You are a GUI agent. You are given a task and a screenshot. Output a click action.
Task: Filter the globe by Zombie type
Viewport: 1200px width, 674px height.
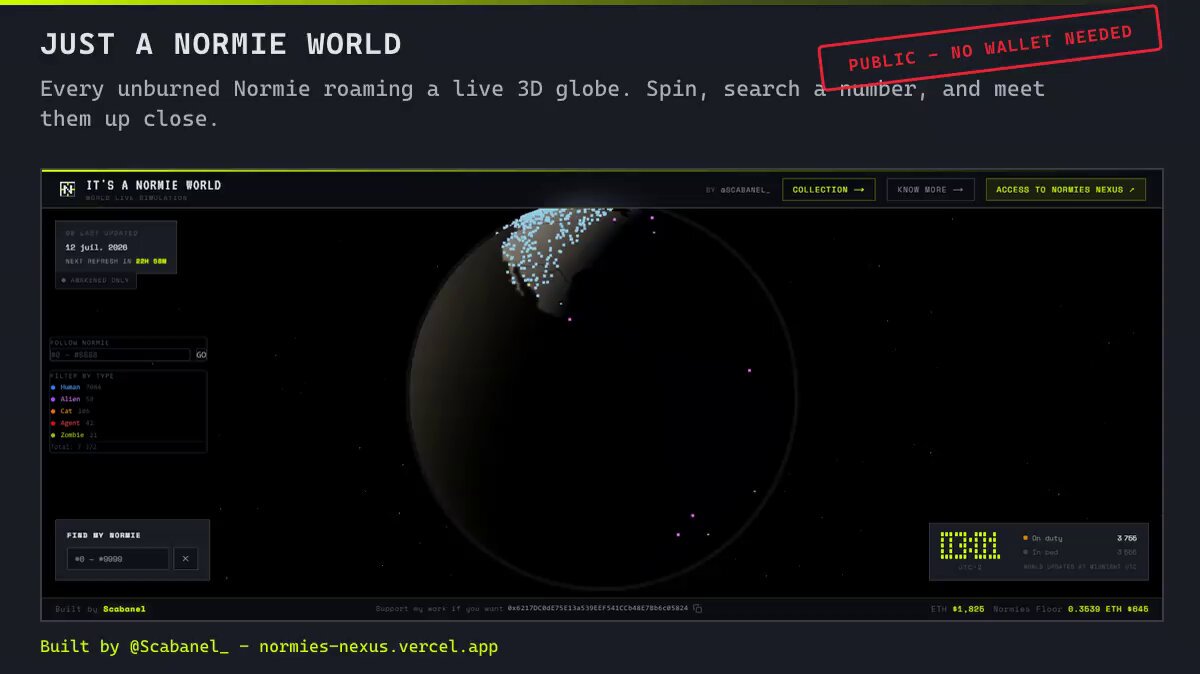74,435
